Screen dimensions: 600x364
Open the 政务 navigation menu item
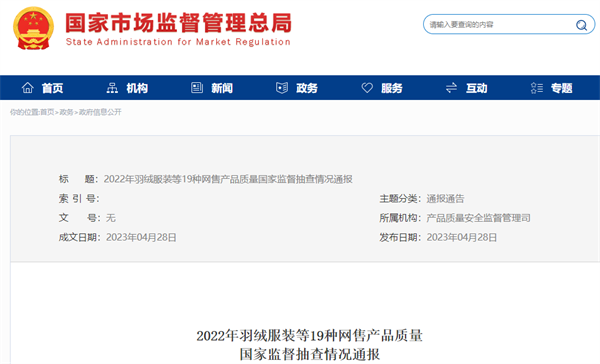307,88
